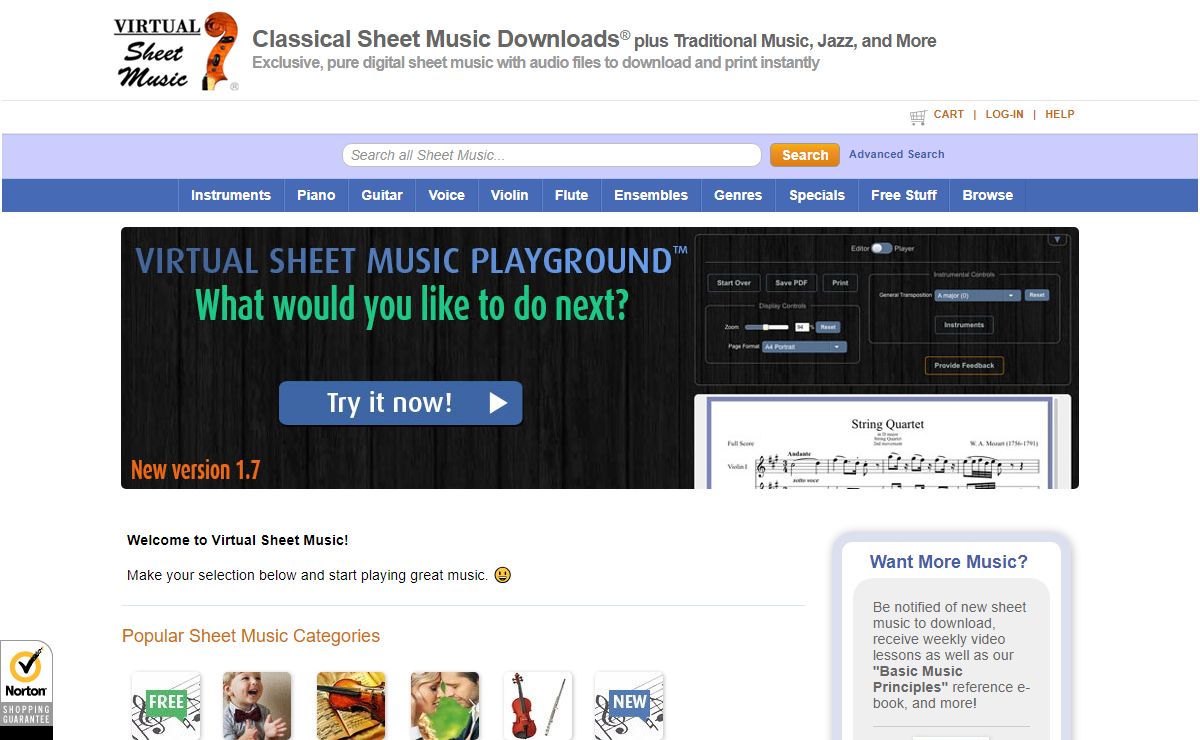1200x740 pixels.
Task: Click the Try it now! button
Action: [x=400, y=403]
